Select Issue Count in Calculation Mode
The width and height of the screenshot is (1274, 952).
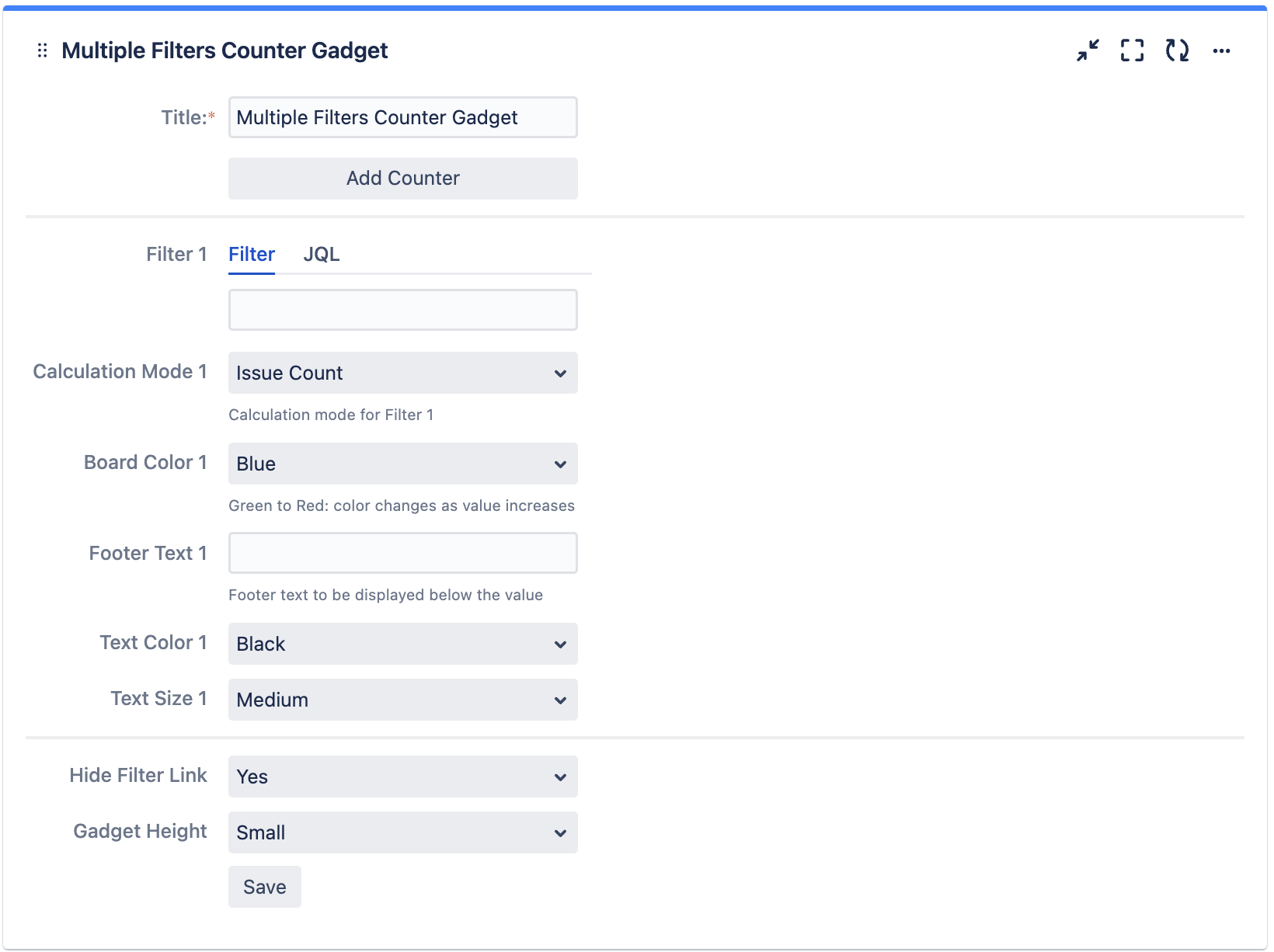pyautogui.click(x=402, y=373)
